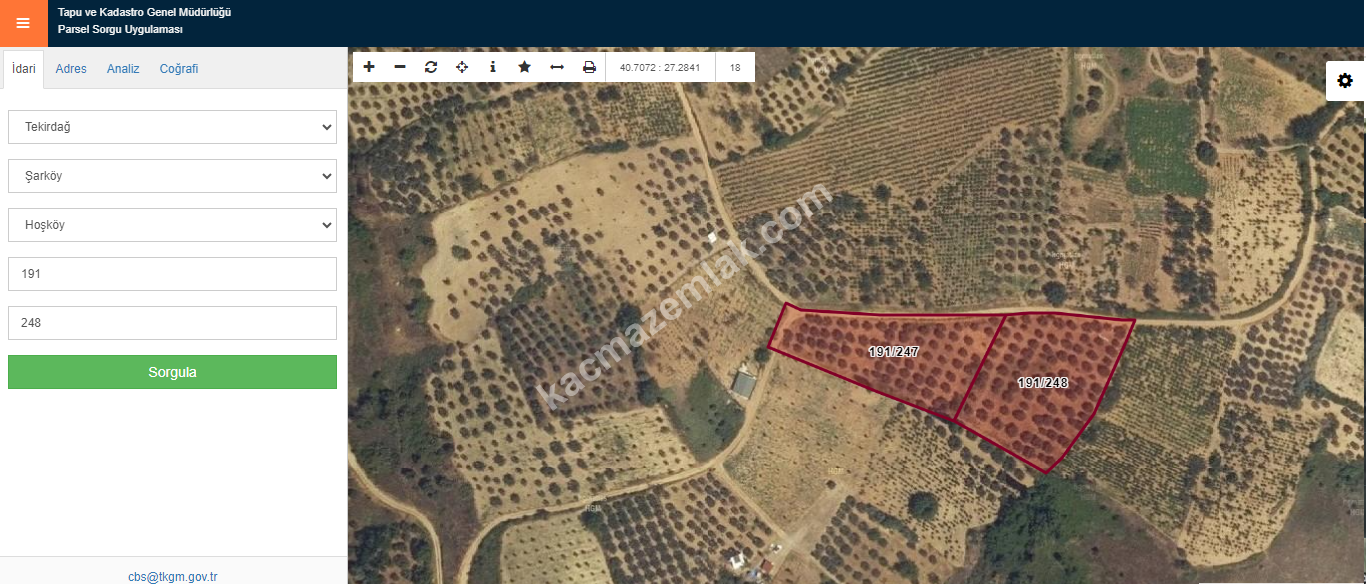1366x584 pixels.
Task: Switch to the Analiz tab
Action: (x=123, y=69)
